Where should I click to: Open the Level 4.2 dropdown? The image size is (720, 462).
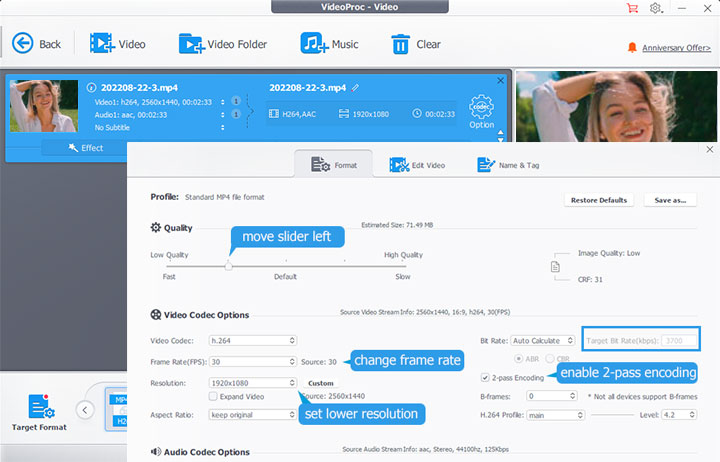click(679, 415)
